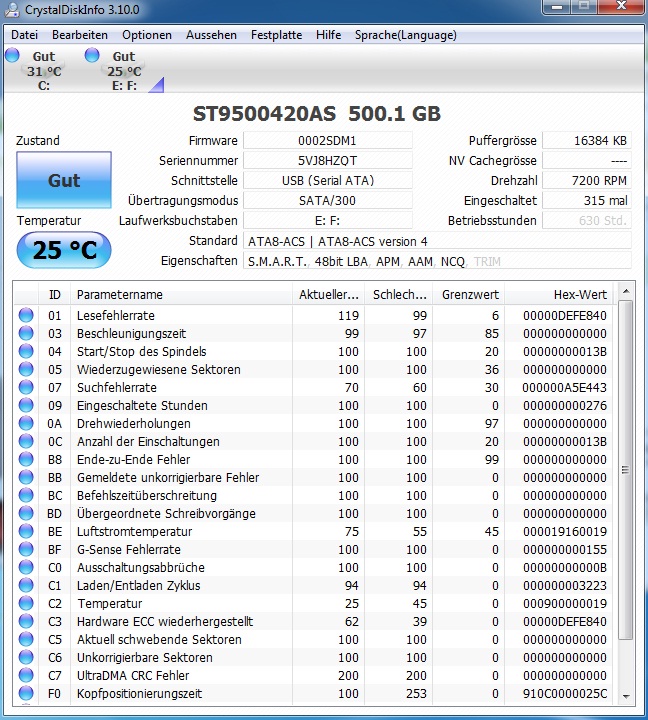Screen dimensions: 648x720
Task: Click status orb of Unkorrigierbare Sektoren row
Action: pos(26,657)
